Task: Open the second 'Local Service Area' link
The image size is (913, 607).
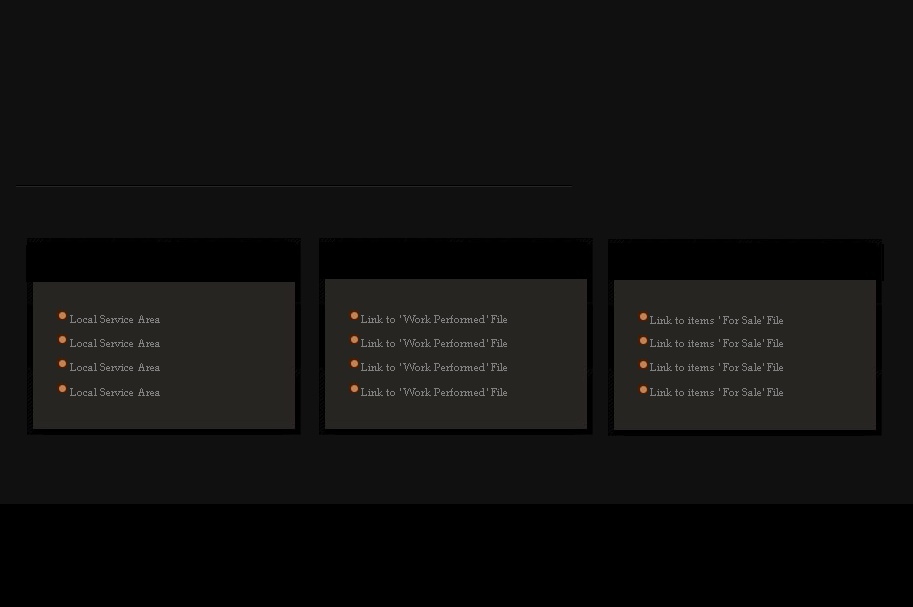Action: (114, 344)
